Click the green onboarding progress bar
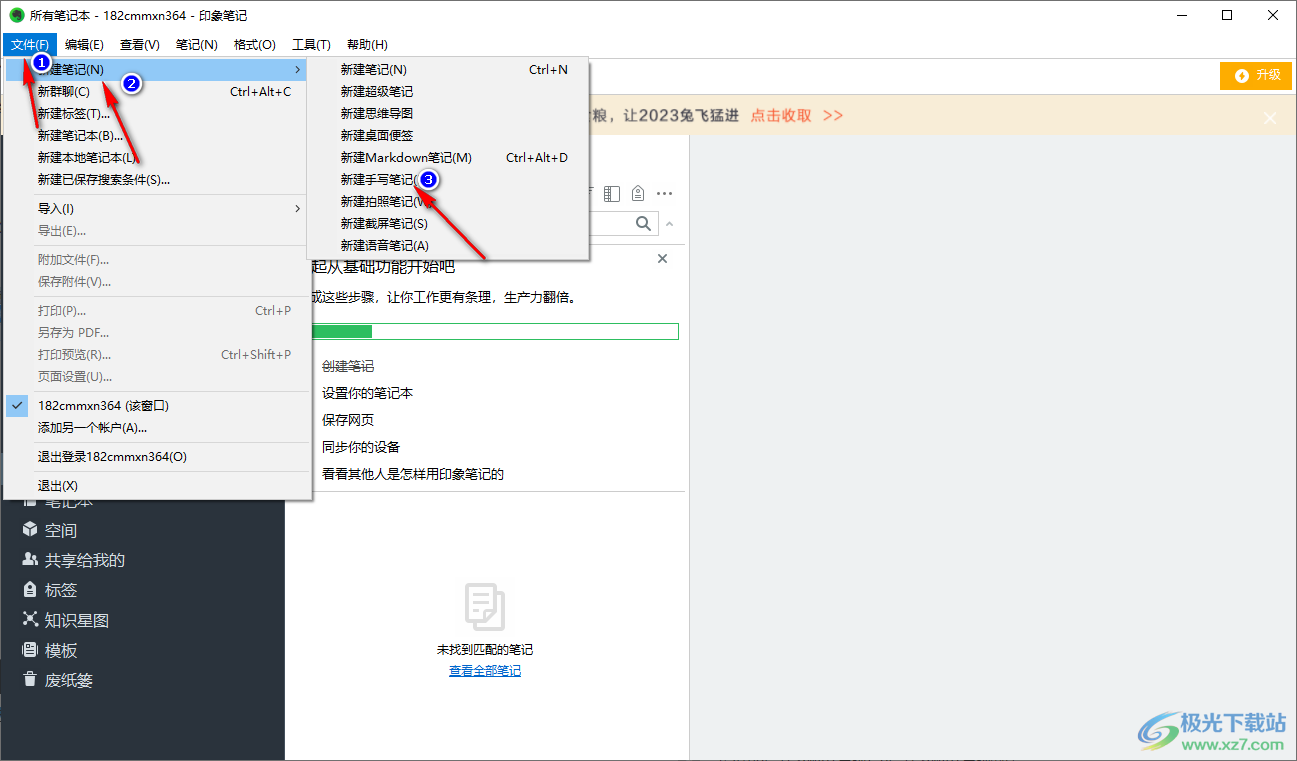Screen dimensions: 1297x761 pyautogui.click(x=495, y=331)
